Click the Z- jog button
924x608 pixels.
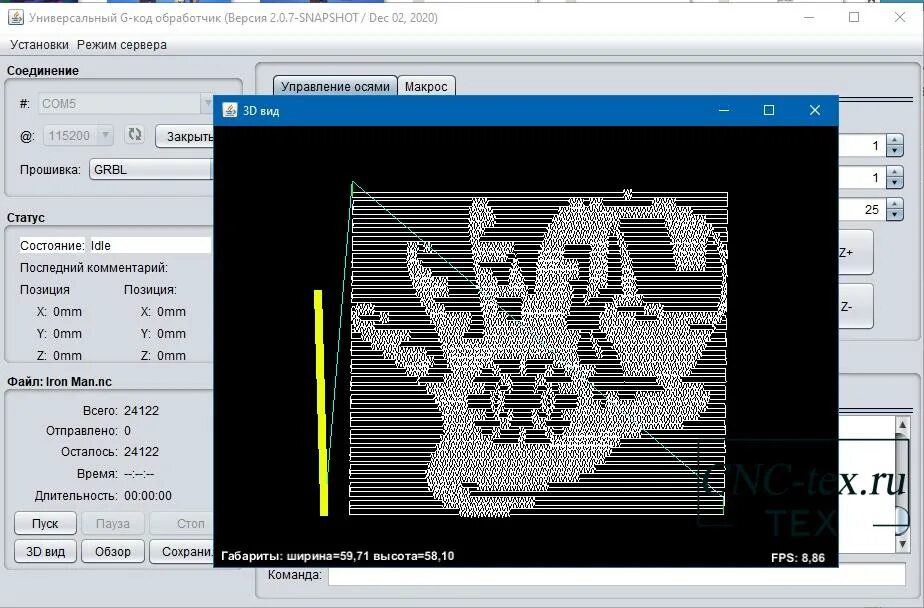tap(854, 306)
